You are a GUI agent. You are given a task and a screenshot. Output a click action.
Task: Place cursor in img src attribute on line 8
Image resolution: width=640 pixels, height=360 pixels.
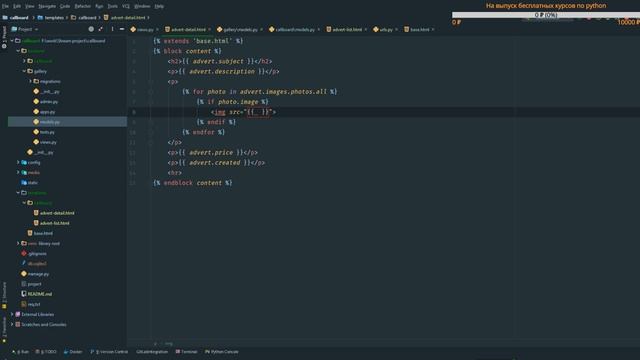click(258, 112)
